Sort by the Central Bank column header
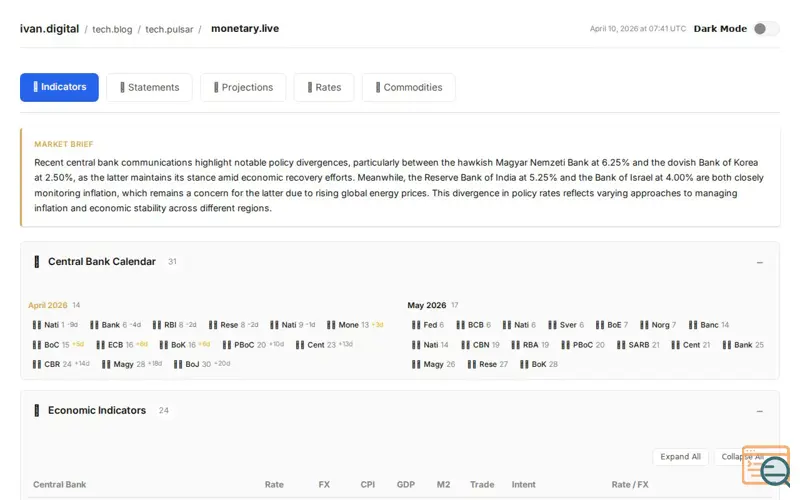 click(60, 485)
